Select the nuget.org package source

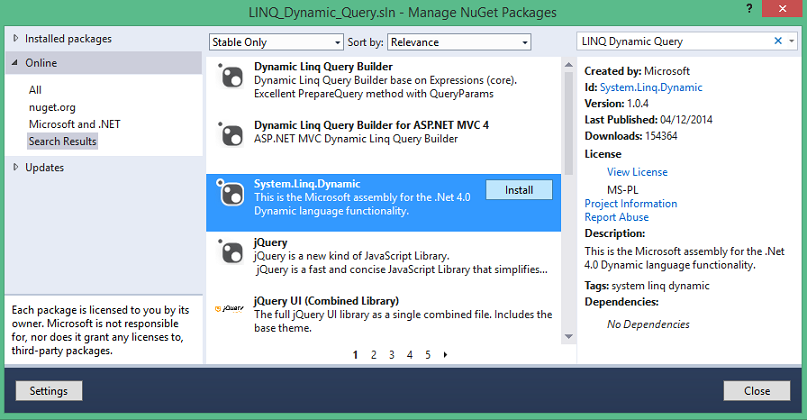click(52, 107)
